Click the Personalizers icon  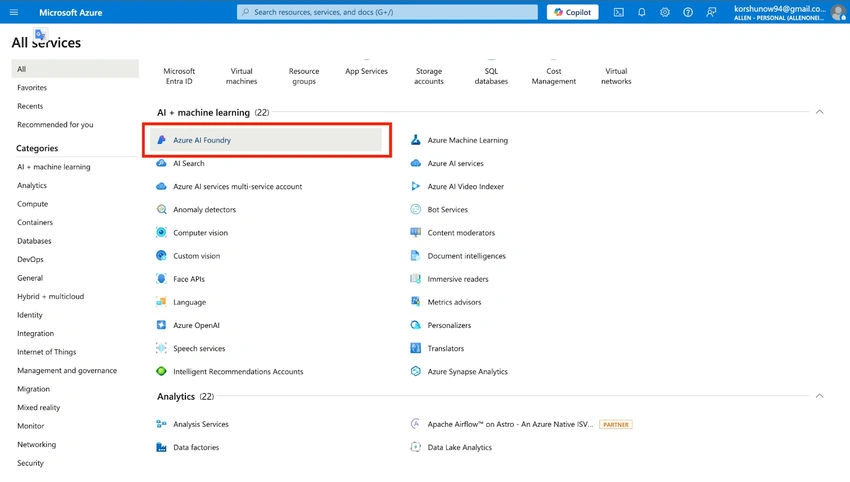coord(416,325)
